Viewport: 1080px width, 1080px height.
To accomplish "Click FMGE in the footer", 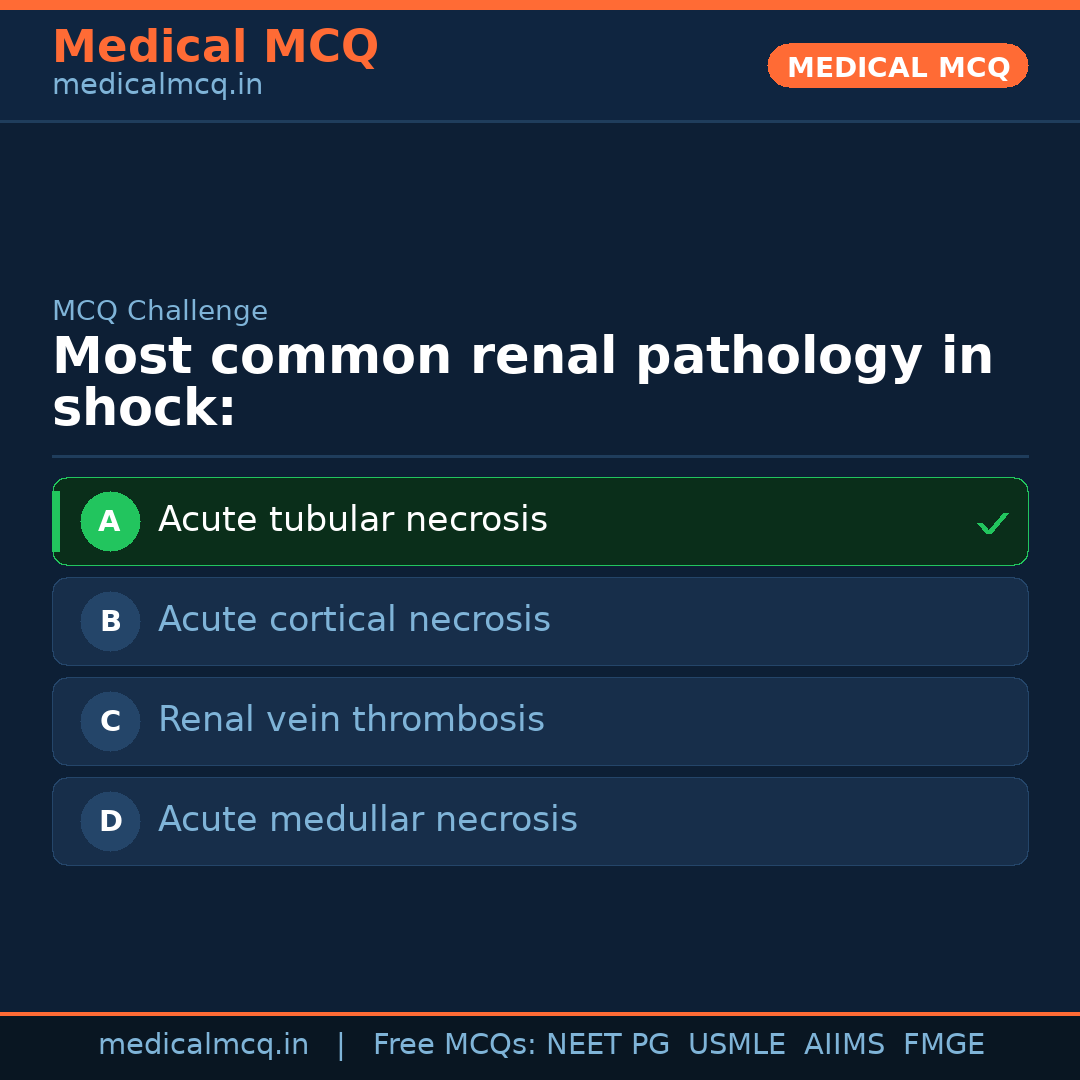I will pos(943,1045).
